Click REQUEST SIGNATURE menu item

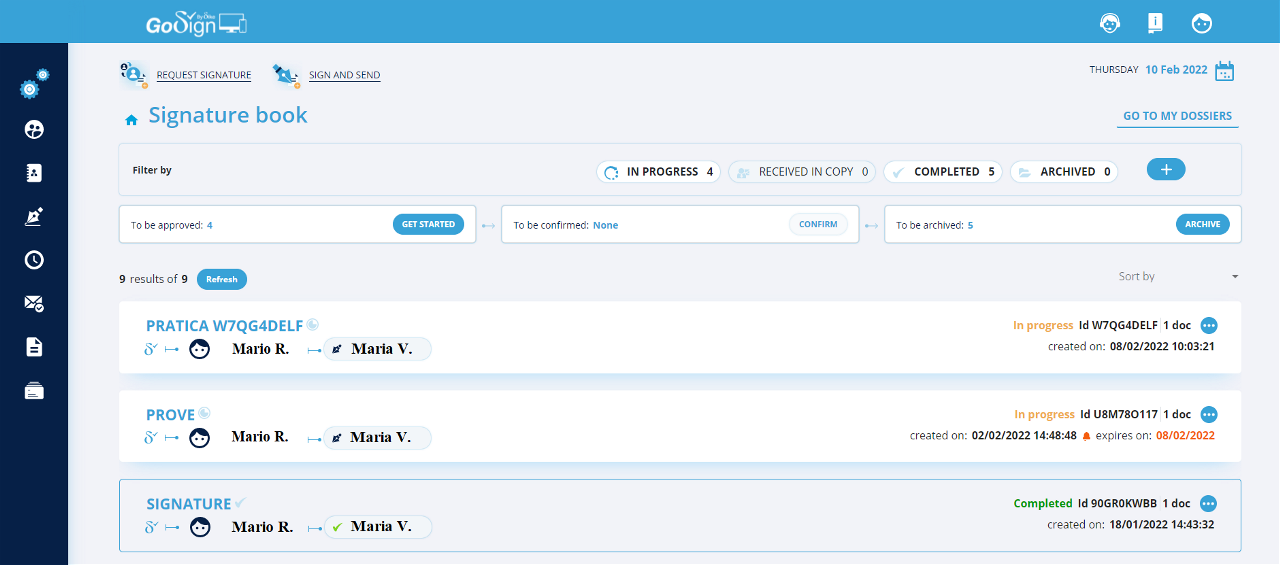coord(203,75)
